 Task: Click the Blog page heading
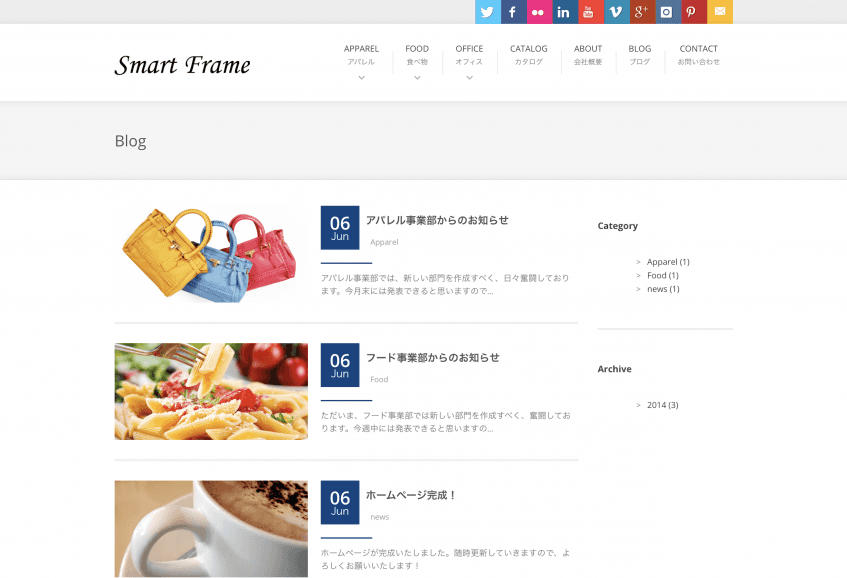click(x=130, y=141)
